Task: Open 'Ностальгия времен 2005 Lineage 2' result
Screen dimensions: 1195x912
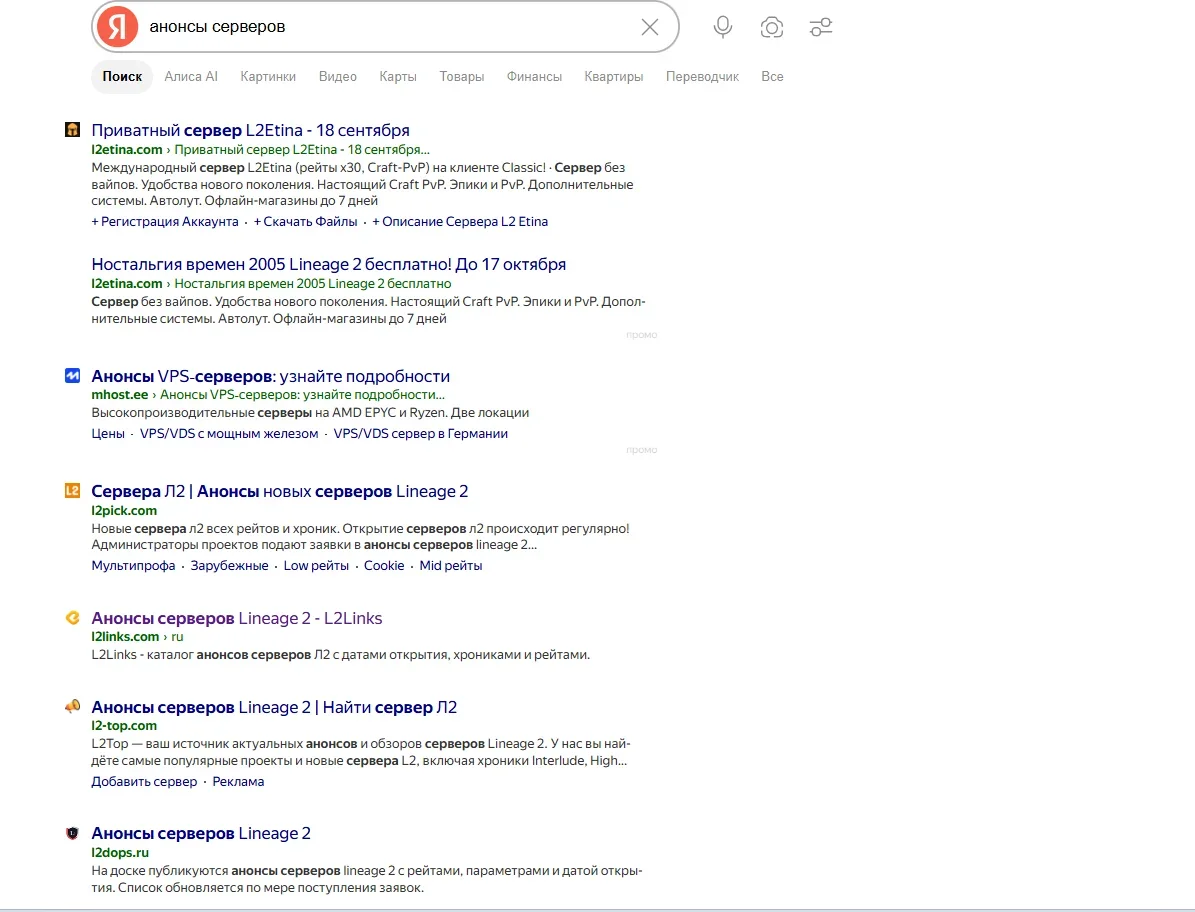Action: pos(328,264)
